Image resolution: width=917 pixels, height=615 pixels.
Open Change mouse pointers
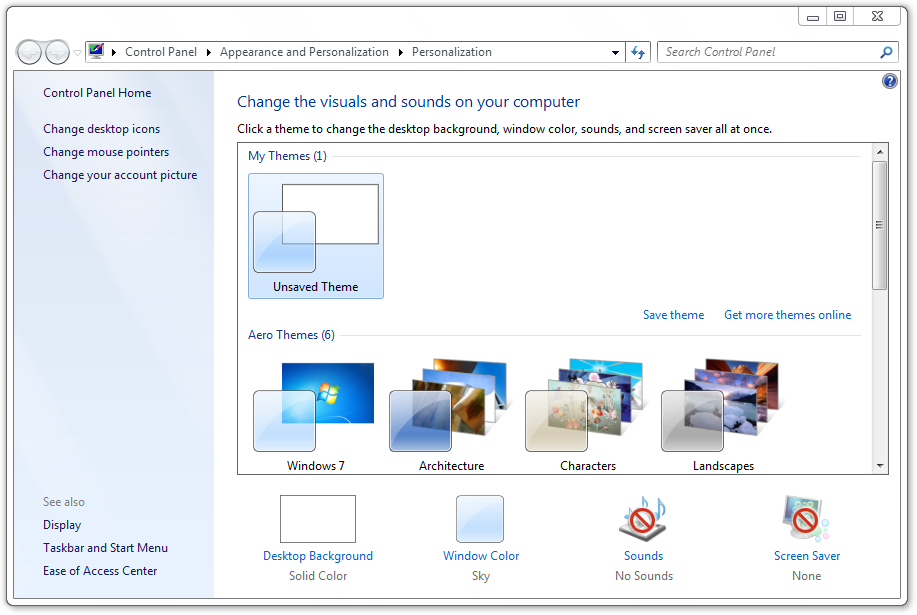click(x=106, y=152)
